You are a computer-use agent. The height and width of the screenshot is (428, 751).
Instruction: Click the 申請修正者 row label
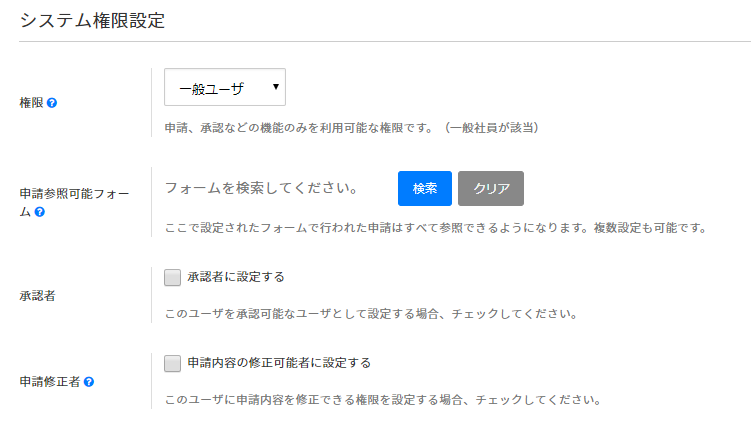(50, 382)
